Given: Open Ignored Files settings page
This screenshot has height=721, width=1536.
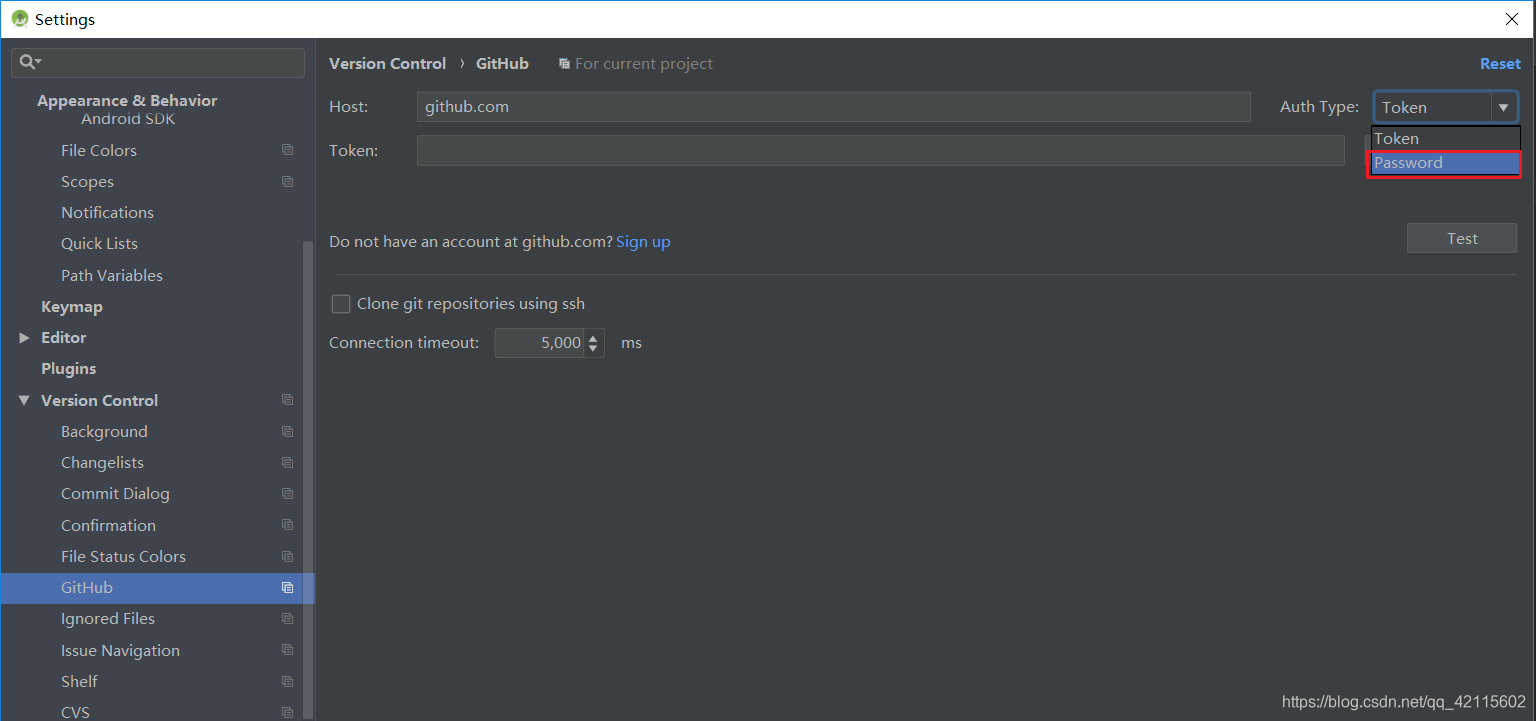Looking at the screenshot, I should point(108,619).
